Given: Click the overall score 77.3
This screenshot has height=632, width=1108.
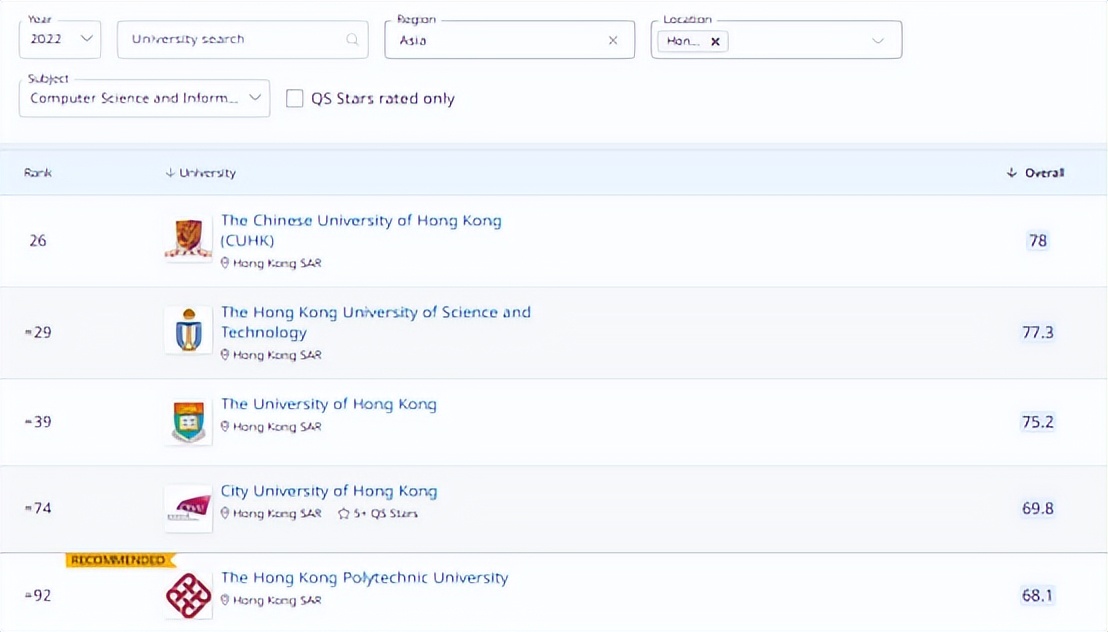Looking at the screenshot, I should [x=1037, y=332].
